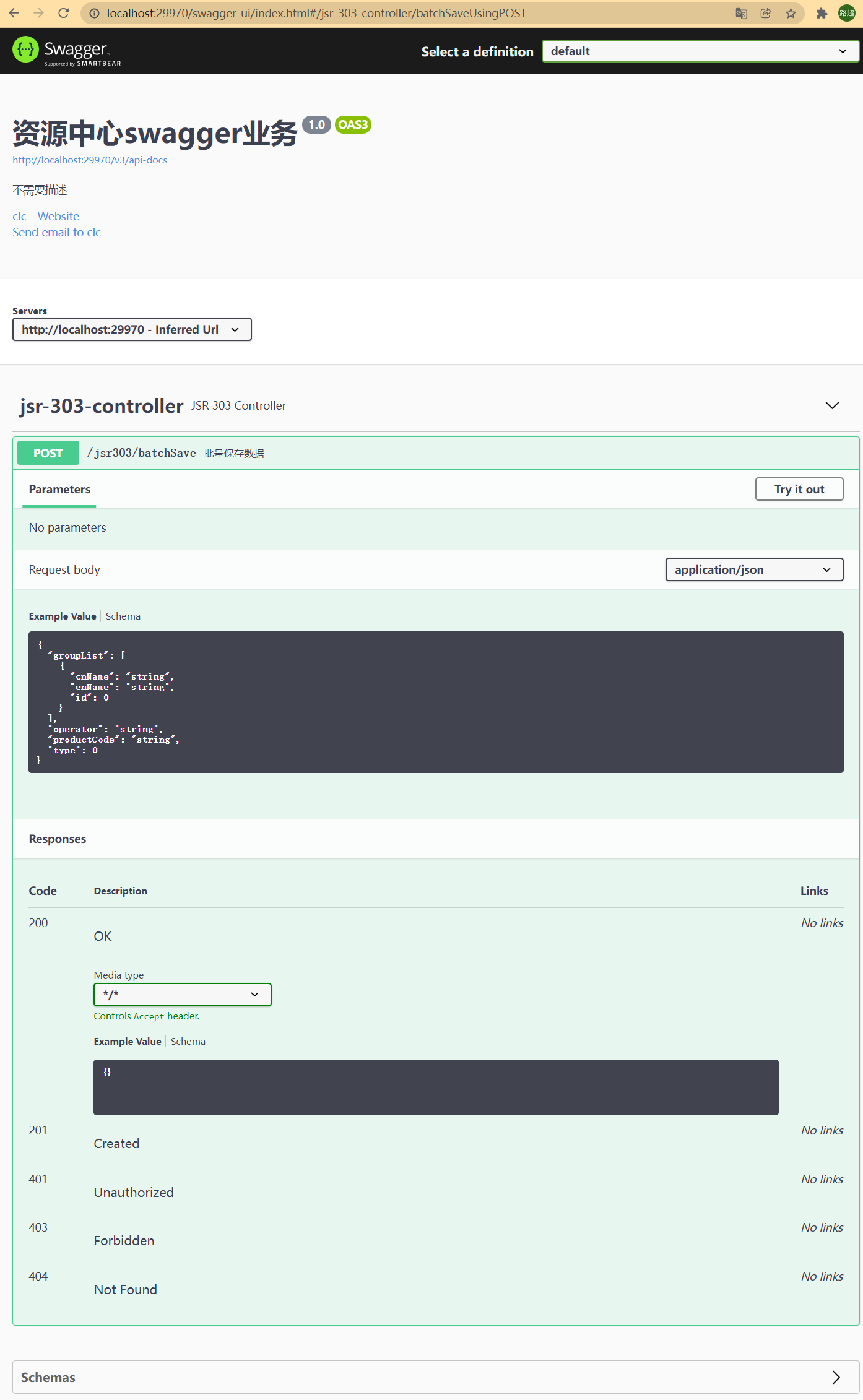863x1400 pixels.
Task: Click the 404 response code
Action: click(x=38, y=1276)
